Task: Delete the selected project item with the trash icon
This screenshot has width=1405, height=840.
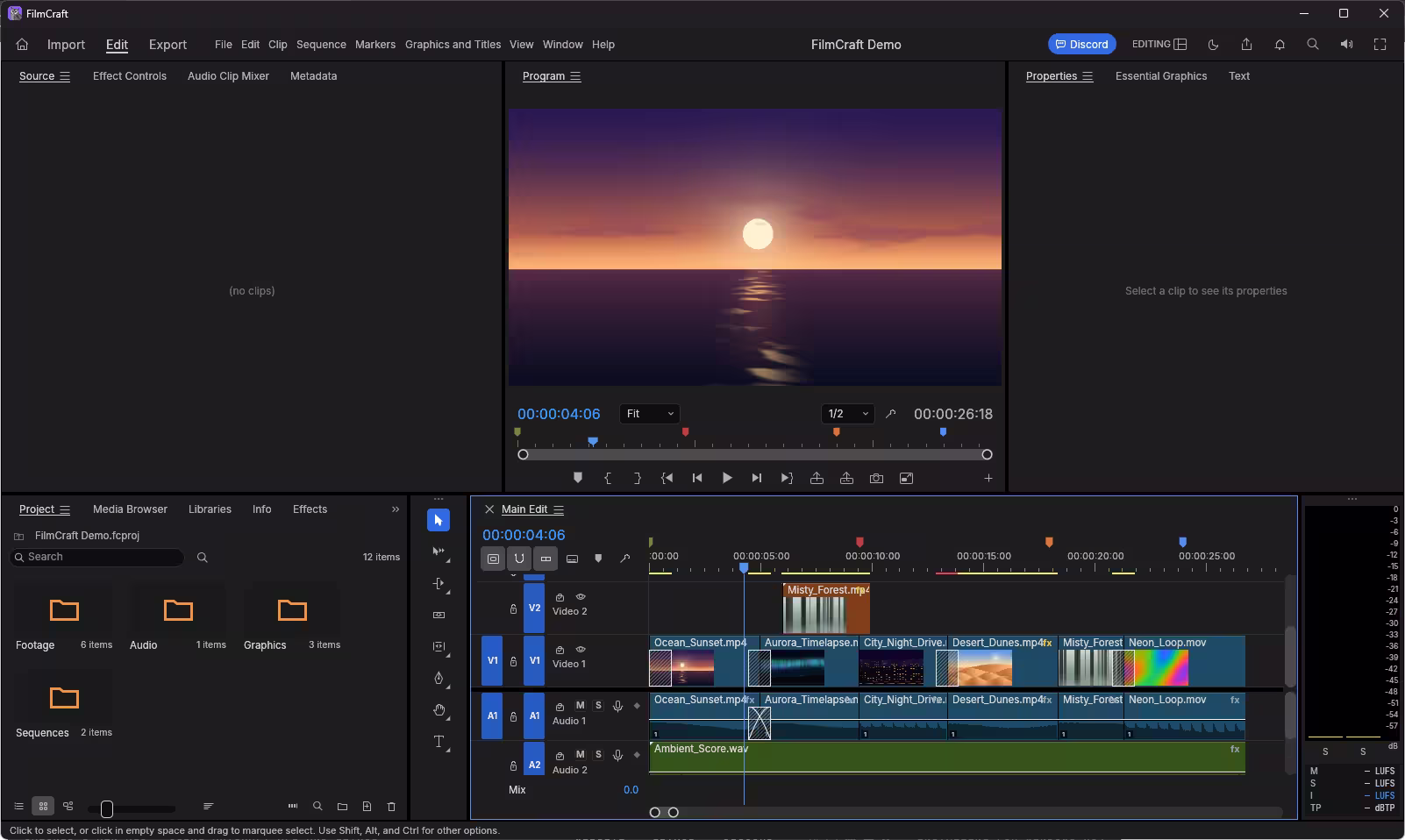Action: click(391, 807)
